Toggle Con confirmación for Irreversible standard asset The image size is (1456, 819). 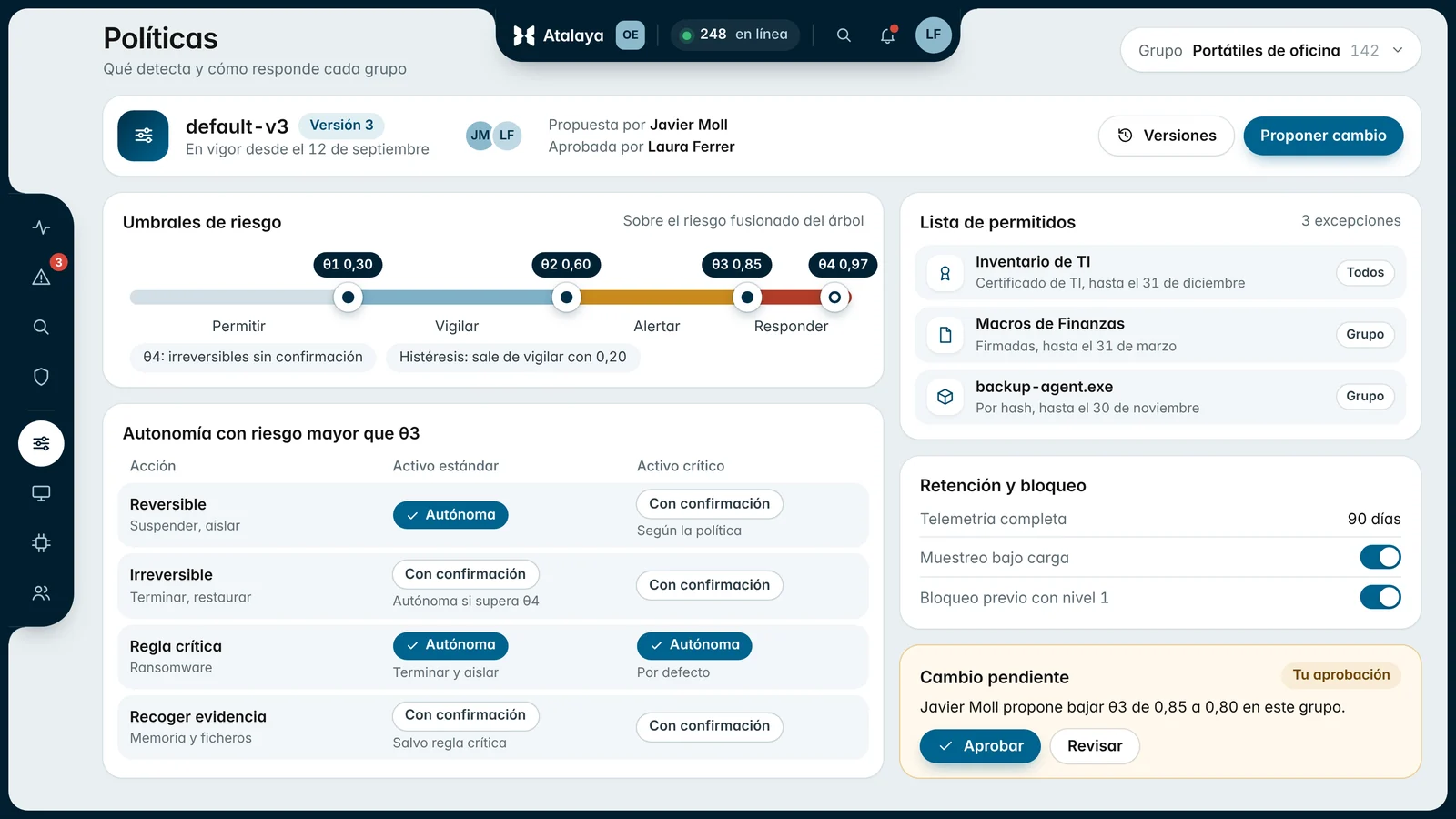(x=466, y=574)
